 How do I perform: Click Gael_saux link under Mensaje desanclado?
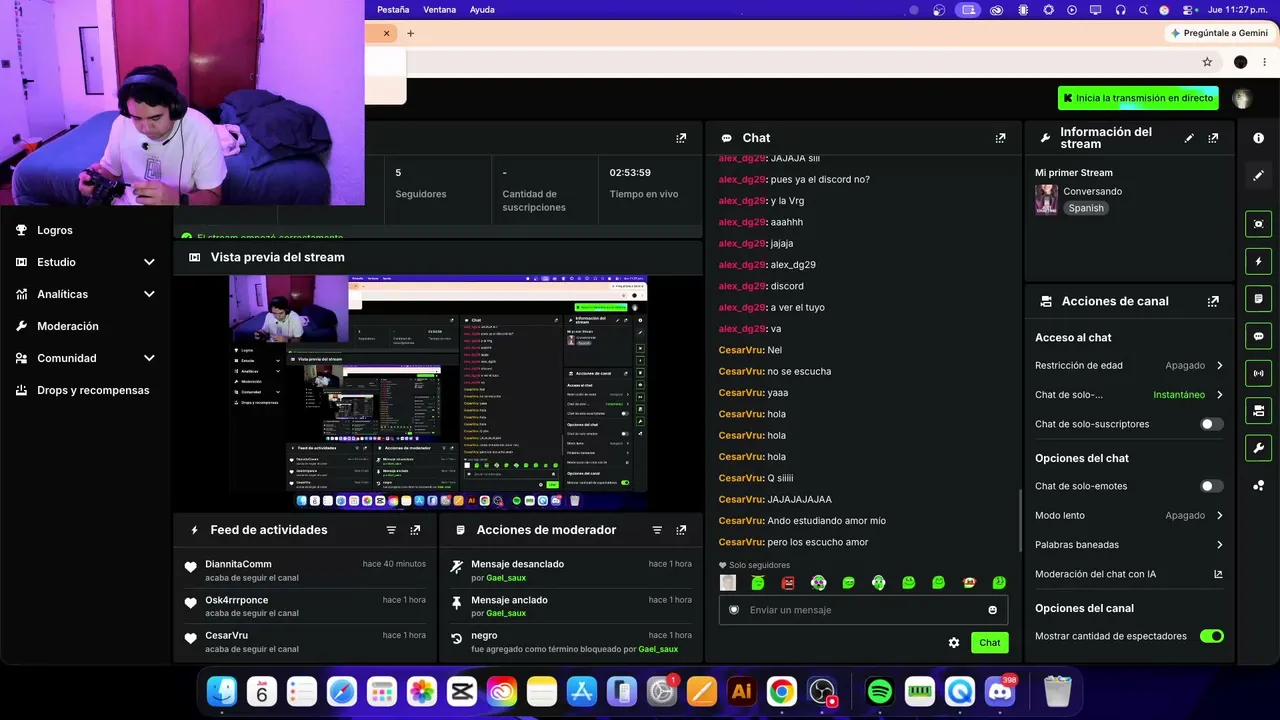pos(506,578)
